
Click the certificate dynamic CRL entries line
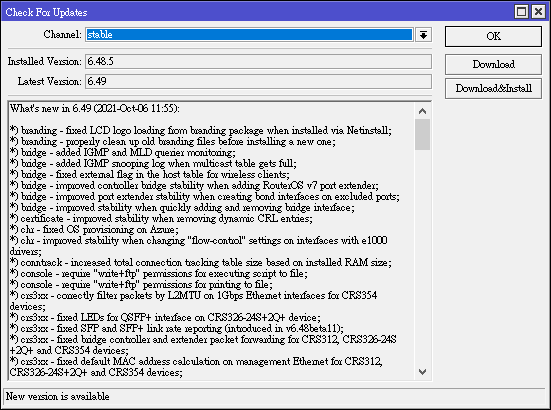click(x=161, y=219)
